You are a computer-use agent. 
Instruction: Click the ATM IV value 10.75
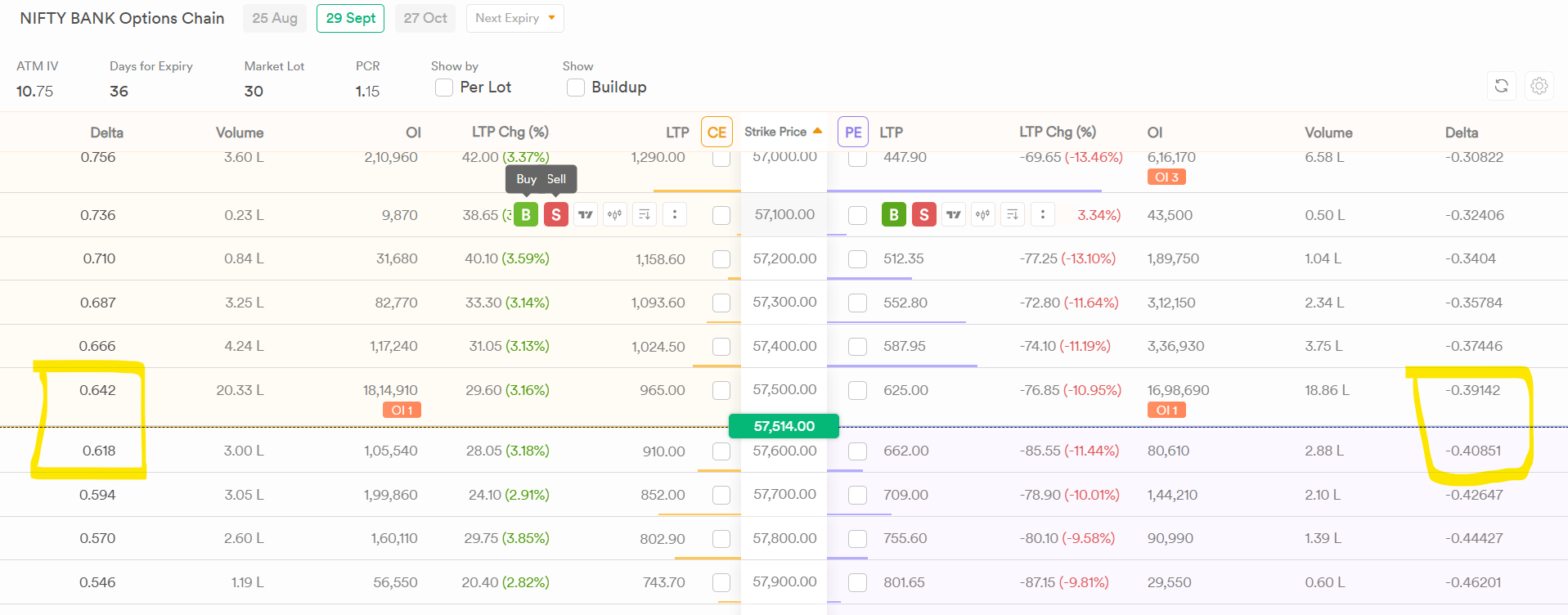click(x=34, y=92)
